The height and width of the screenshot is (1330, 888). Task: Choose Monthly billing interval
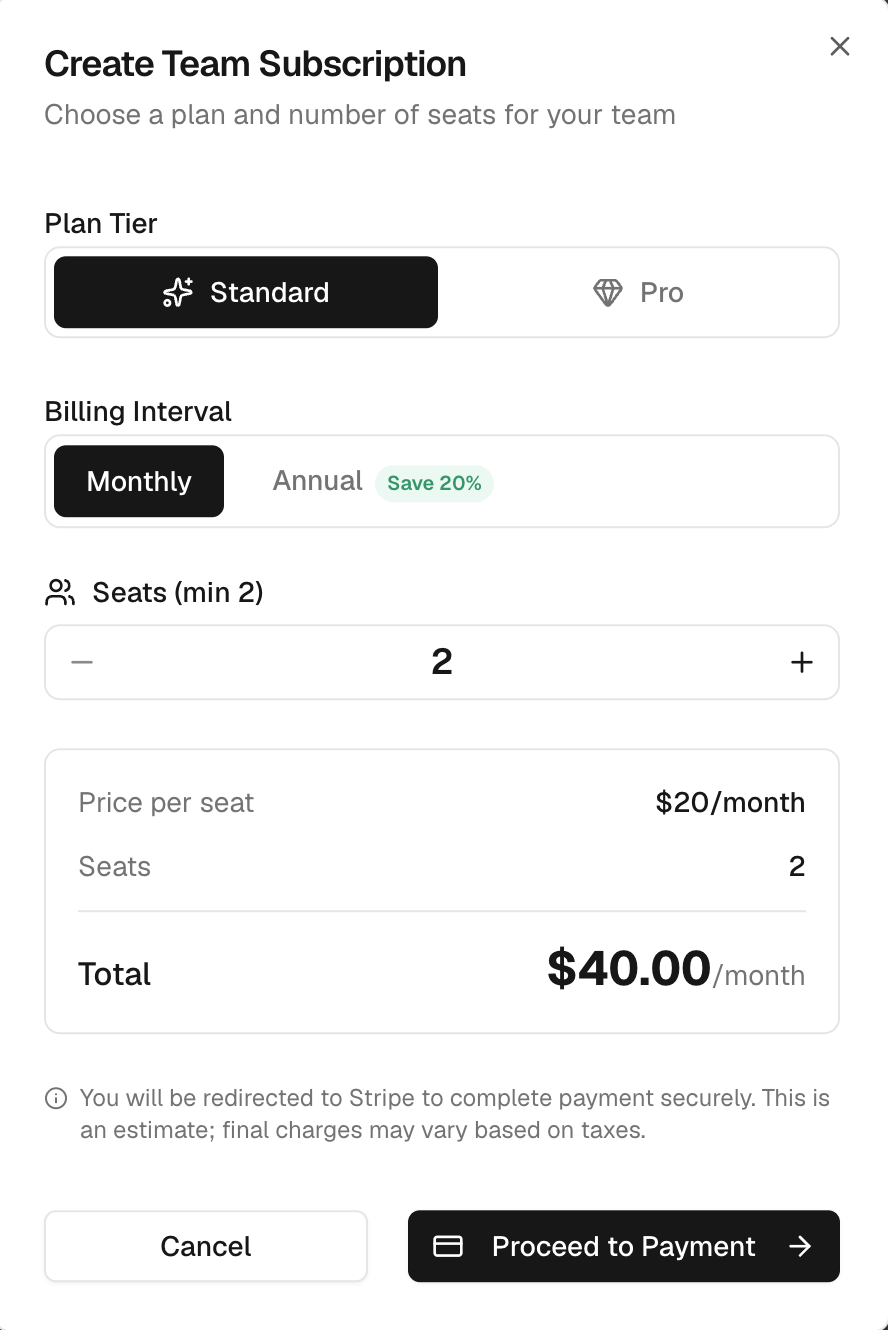click(139, 481)
